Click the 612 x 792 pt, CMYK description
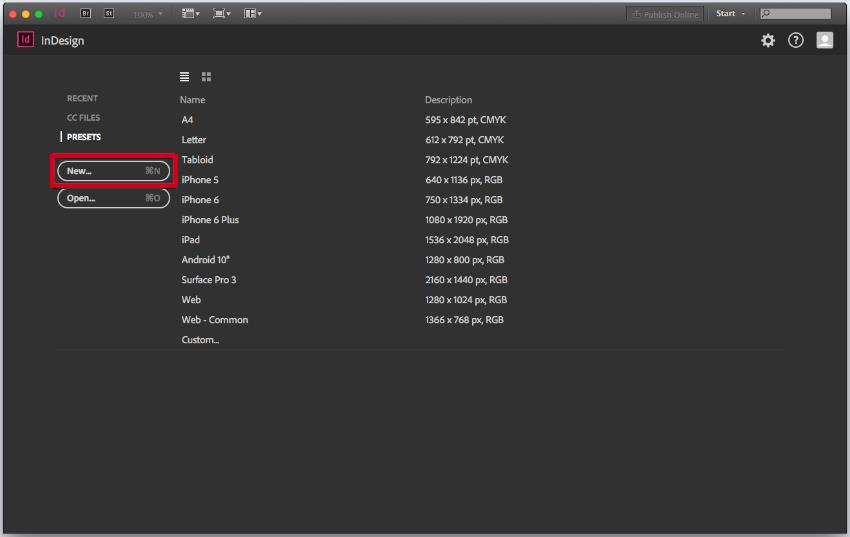This screenshot has width=850, height=537. point(464,140)
